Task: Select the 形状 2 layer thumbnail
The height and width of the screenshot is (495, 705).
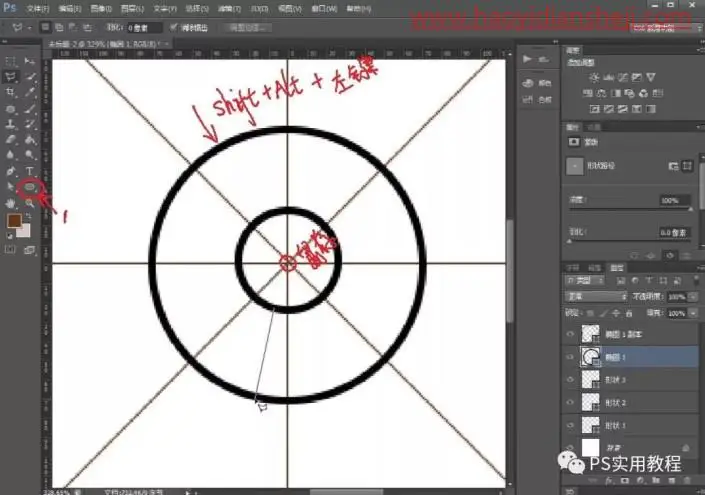Action: 590,402
